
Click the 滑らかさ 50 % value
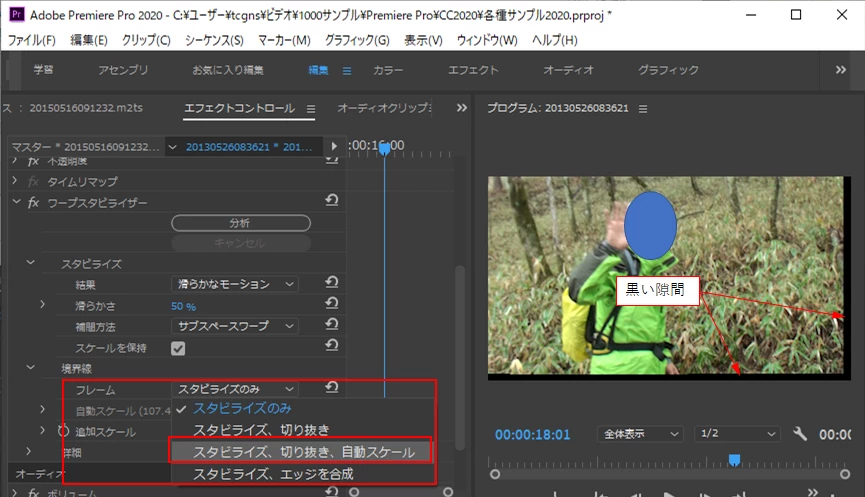tap(183, 306)
